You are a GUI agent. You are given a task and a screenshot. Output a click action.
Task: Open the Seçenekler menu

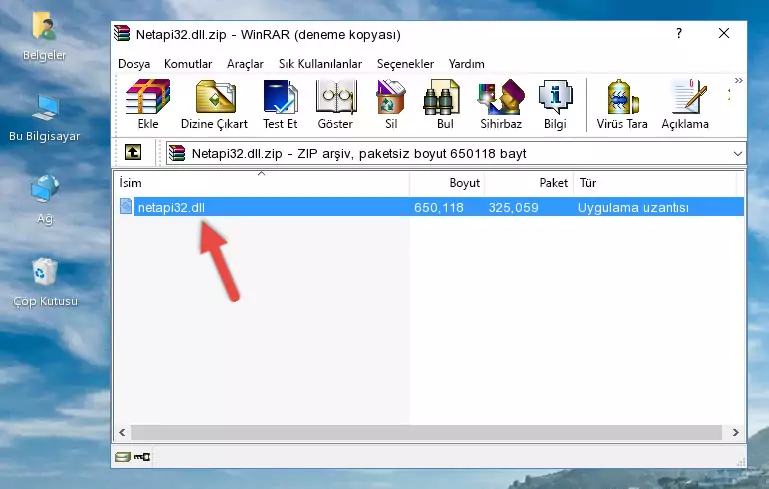[405, 64]
